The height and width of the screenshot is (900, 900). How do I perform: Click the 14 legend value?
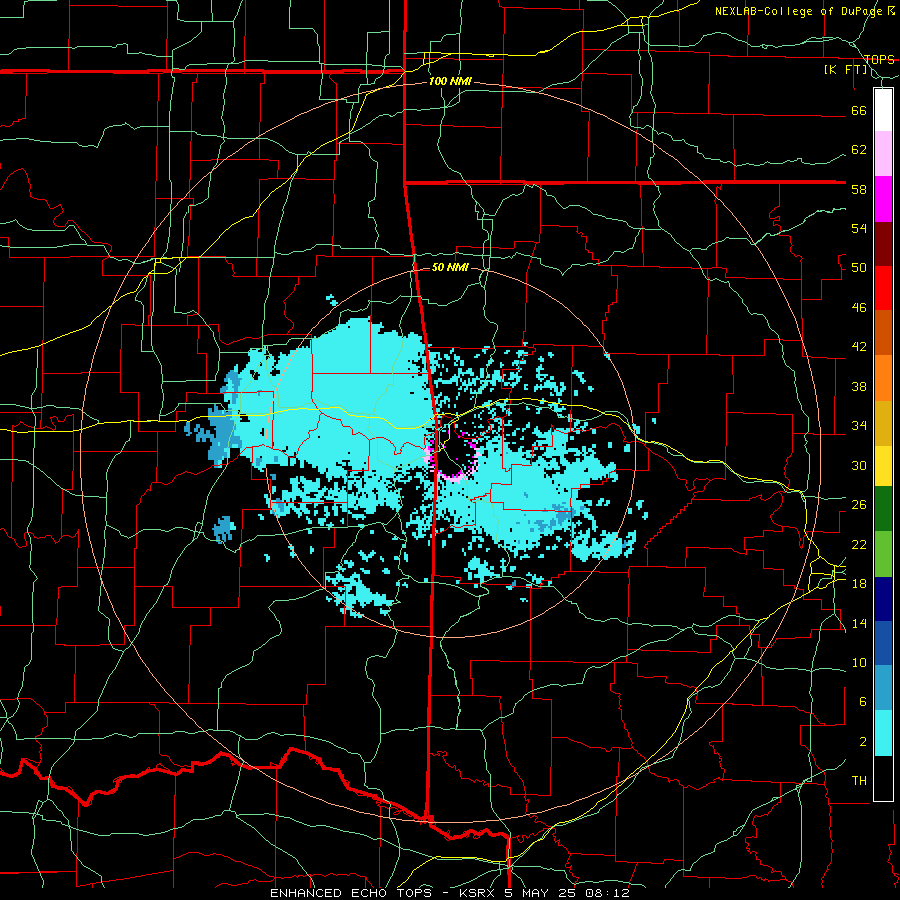[x=859, y=623]
